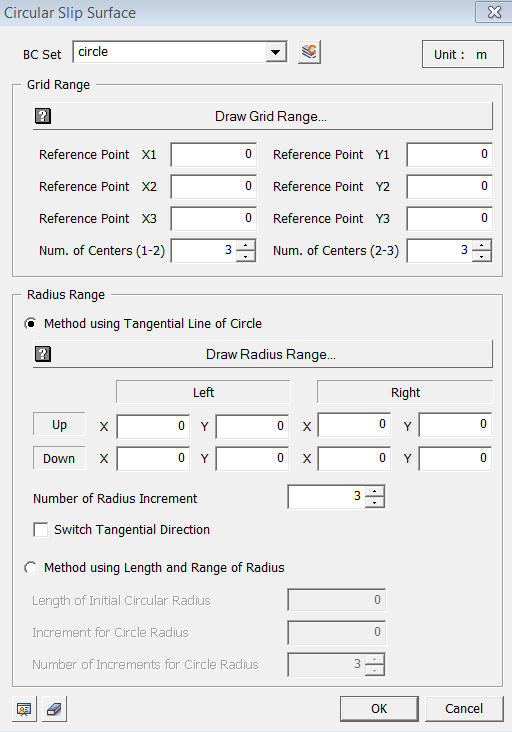The image size is (512, 732).
Task: Click the Cancel button
Action: point(464,709)
